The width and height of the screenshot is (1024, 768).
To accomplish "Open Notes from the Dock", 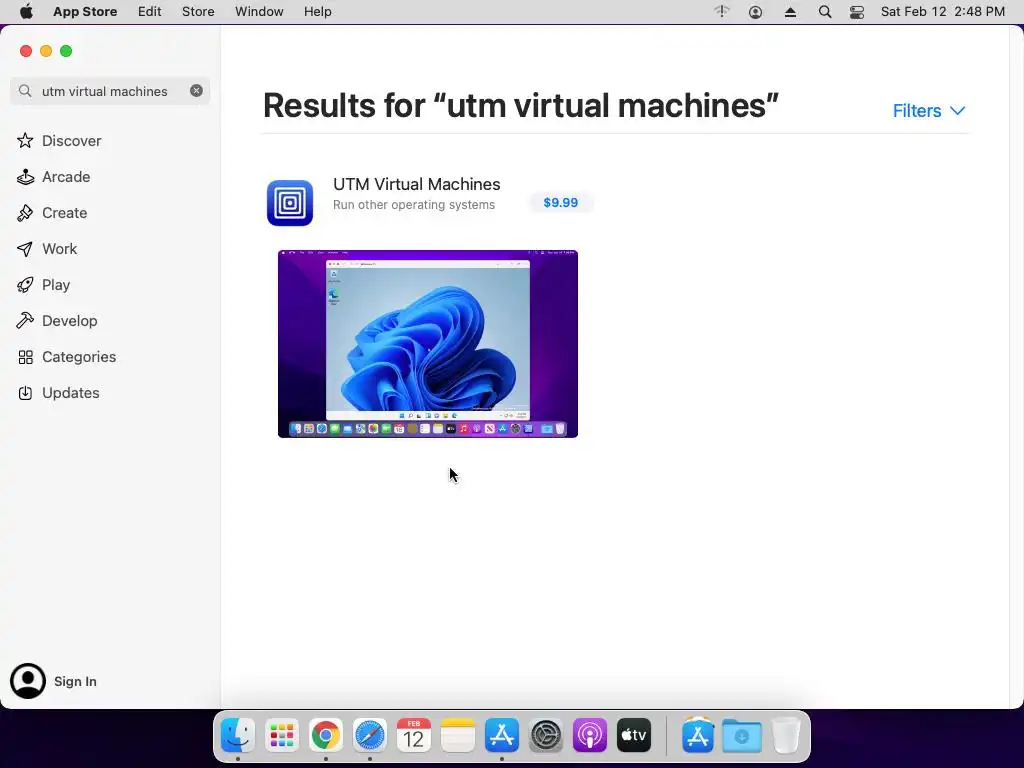I will pyautogui.click(x=458, y=735).
